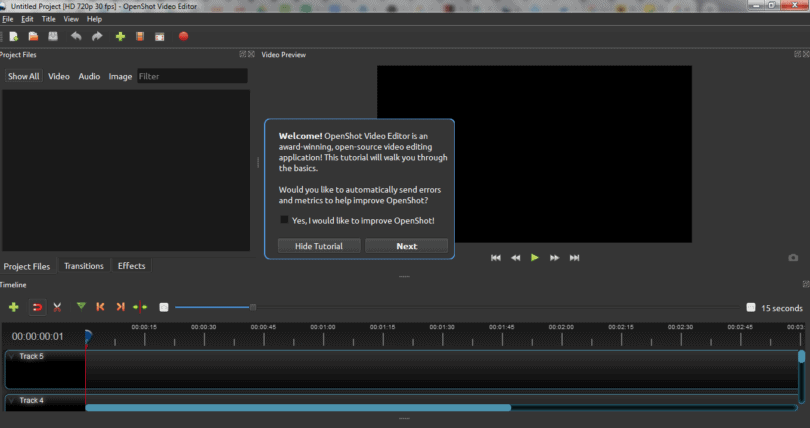Select the Show All filter

point(23,76)
